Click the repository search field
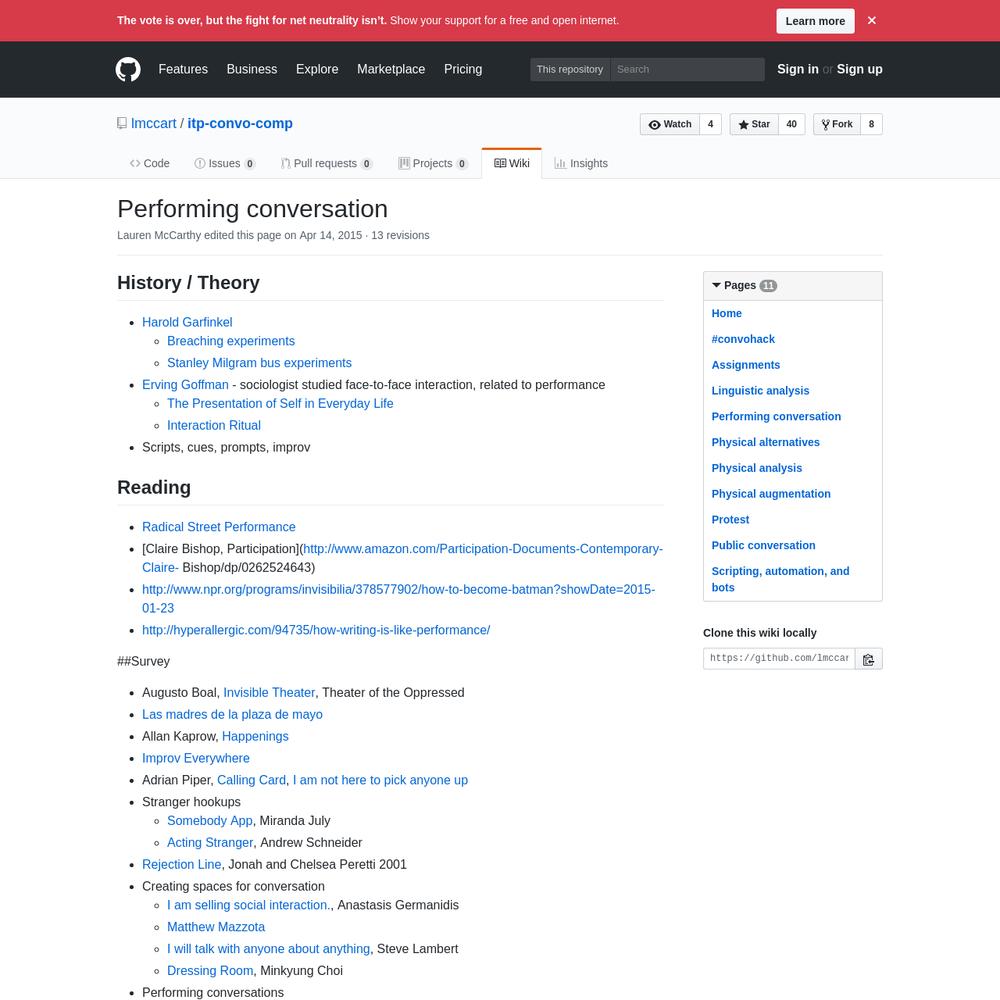Viewport: 1000px width, 1000px height. point(687,69)
